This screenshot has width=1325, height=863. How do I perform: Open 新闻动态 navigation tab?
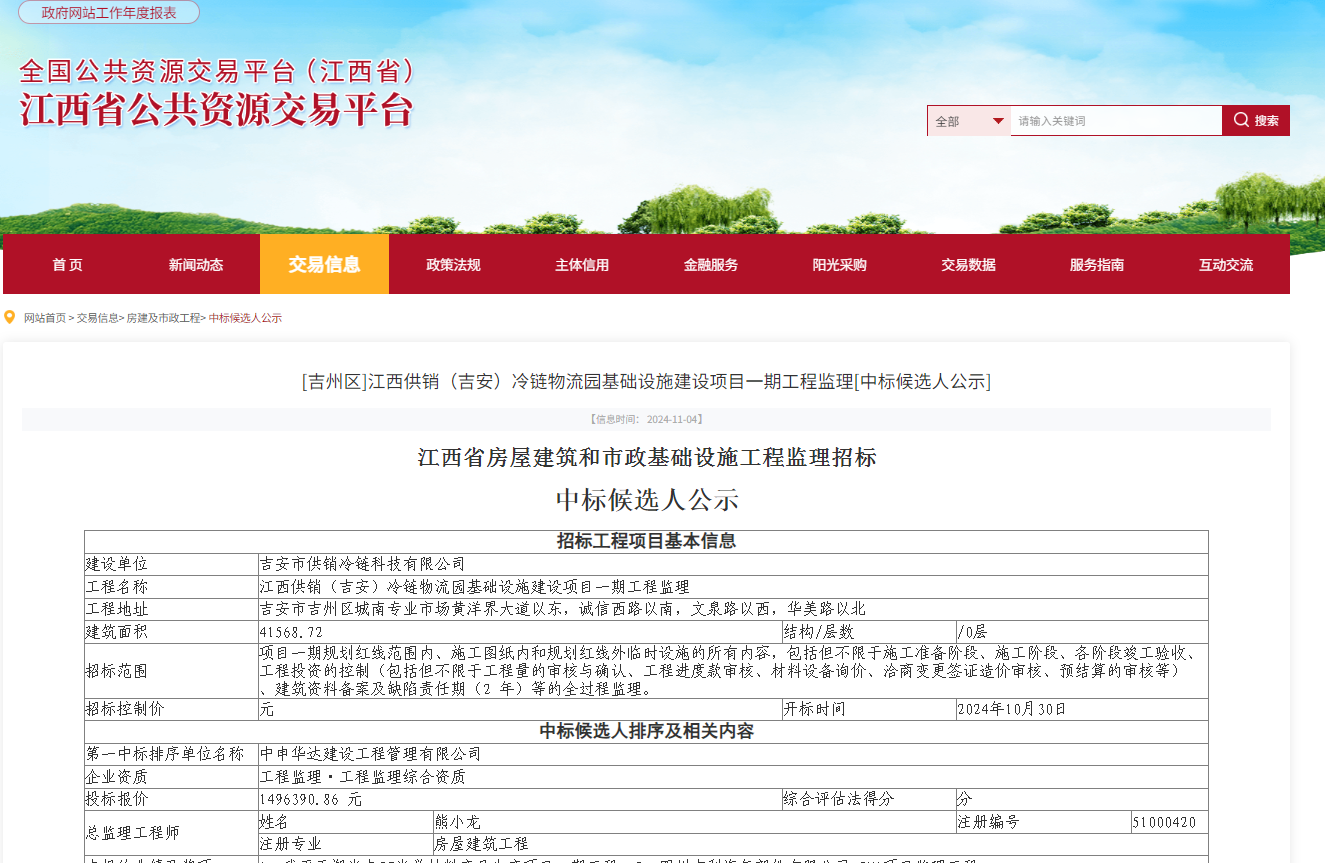(x=196, y=265)
